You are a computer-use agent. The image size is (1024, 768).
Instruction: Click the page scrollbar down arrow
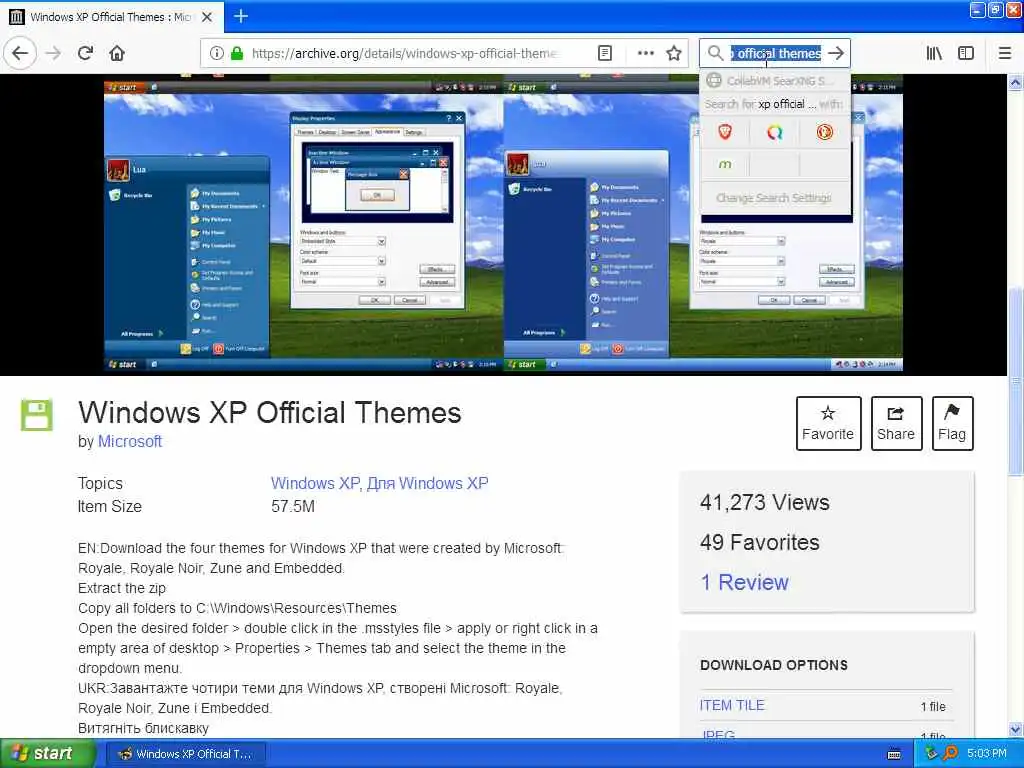click(x=1015, y=729)
